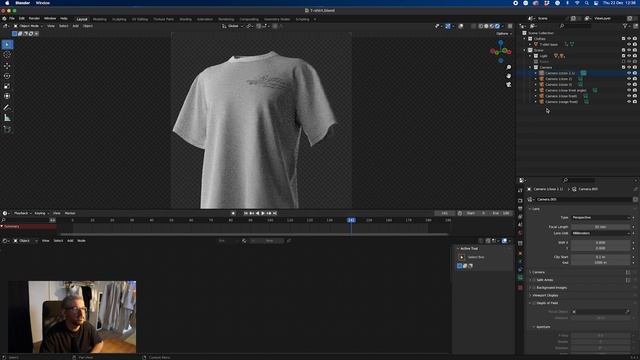Click the zoom view magnifier icon

click(509, 67)
